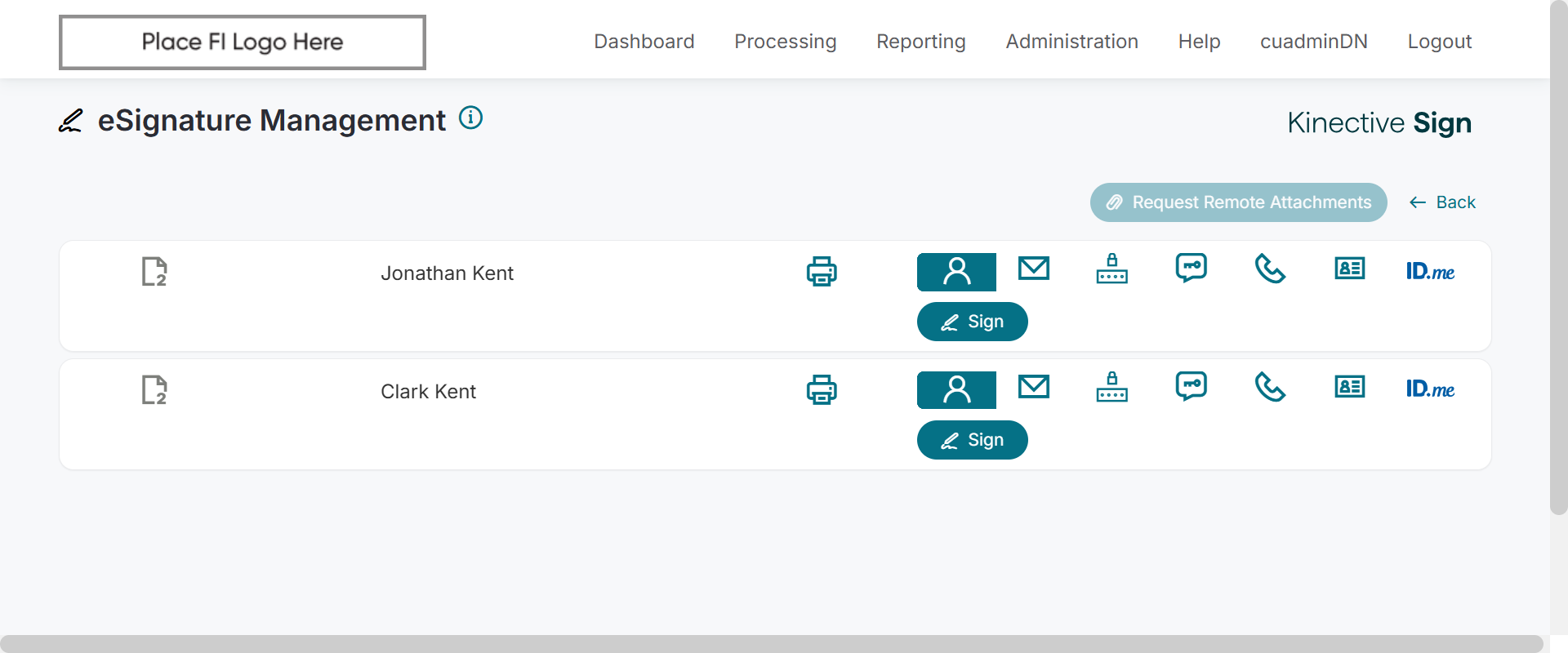Open the Processing menu
This screenshot has height=653, width=1568.
(785, 42)
